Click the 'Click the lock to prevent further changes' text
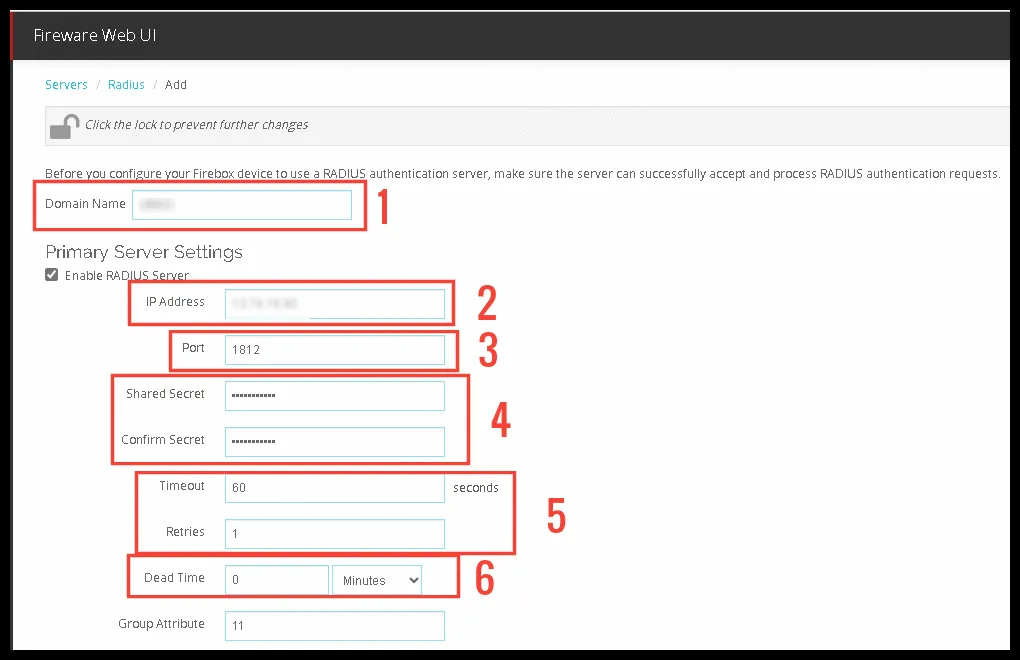 click(196, 125)
